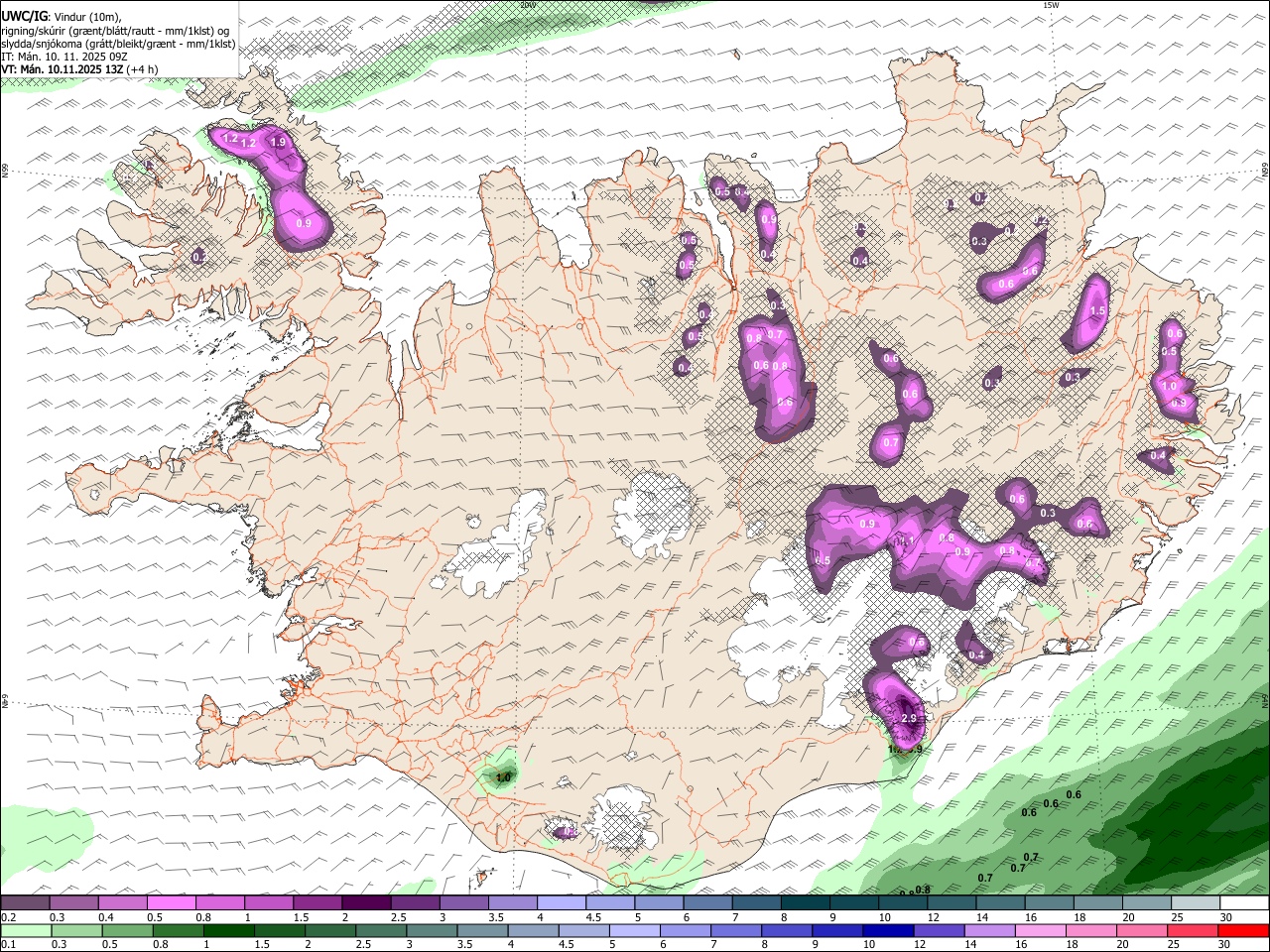Pick the 9 royal blue swatch in lower legend
Screen dimensions: 1270x952
[836, 930]
